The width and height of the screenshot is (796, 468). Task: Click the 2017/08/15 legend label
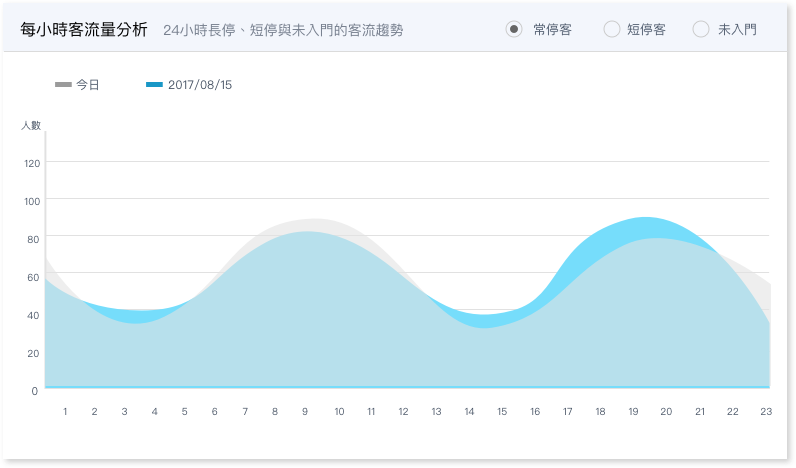point(200,85)
